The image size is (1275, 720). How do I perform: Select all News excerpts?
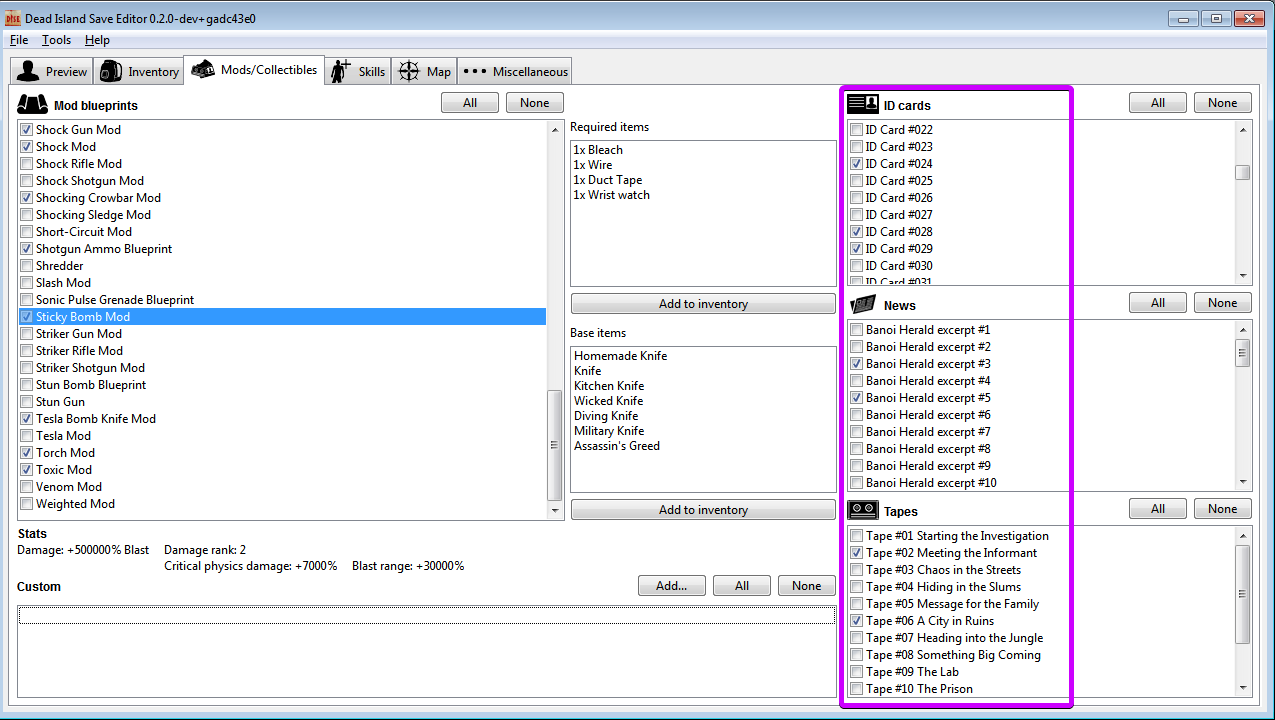[1158, 303]
